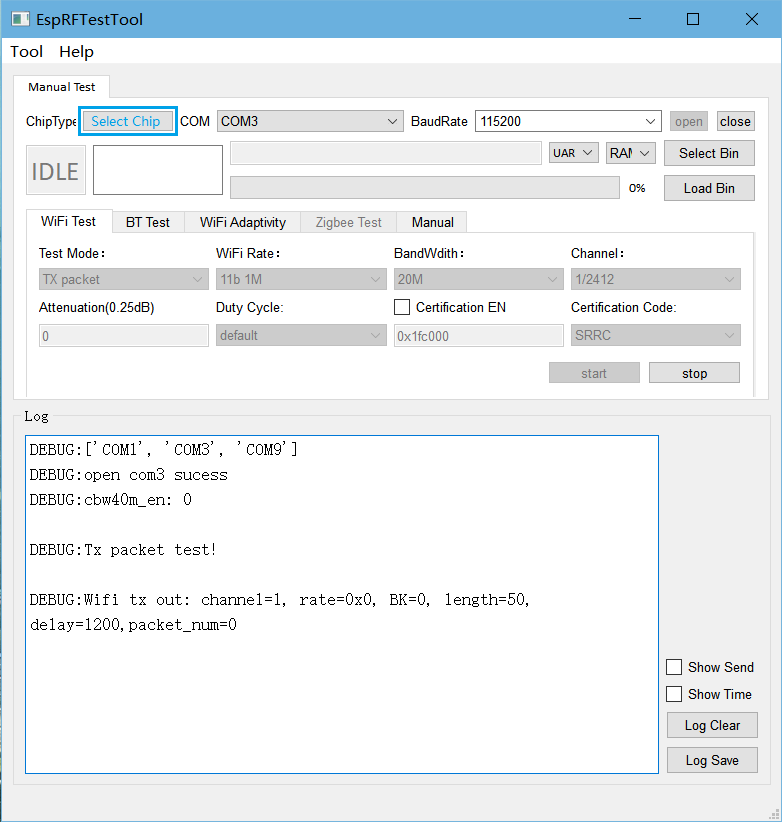782x822 pixels.
Task: Expand the UART mode dropdown
Action: click(x=574, y=153)
